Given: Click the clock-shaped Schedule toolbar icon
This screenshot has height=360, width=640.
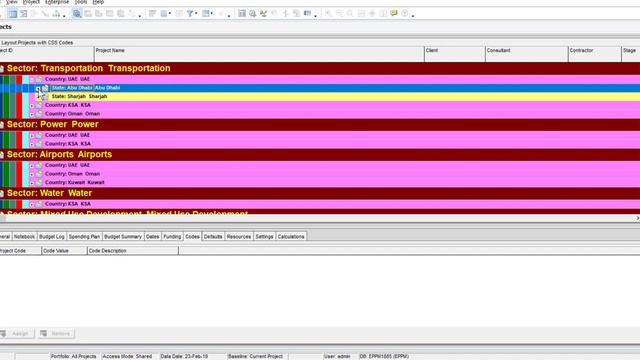Looking at the screenshot, I should (253, 13).
